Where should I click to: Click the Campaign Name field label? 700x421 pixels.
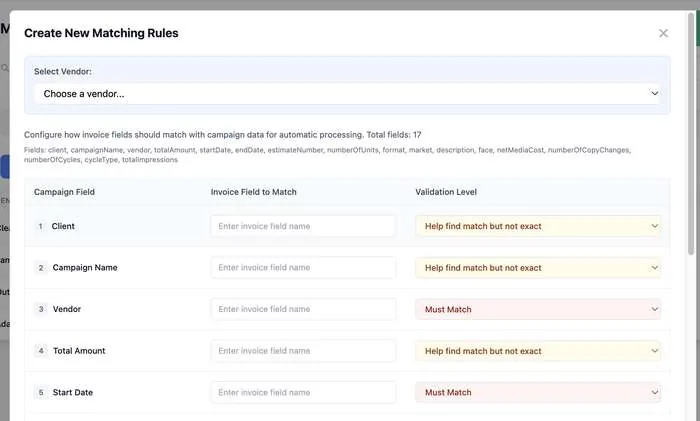85,267
